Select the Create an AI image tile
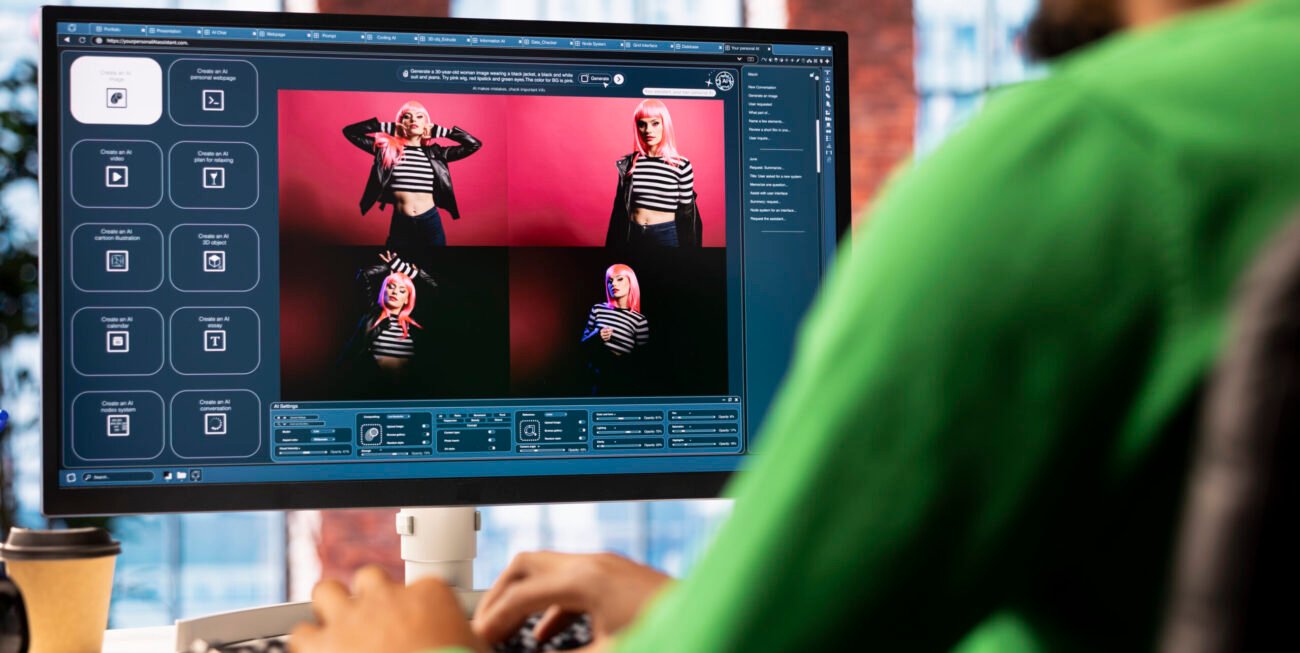This screenshot has height=653, width=1300. 117,91
